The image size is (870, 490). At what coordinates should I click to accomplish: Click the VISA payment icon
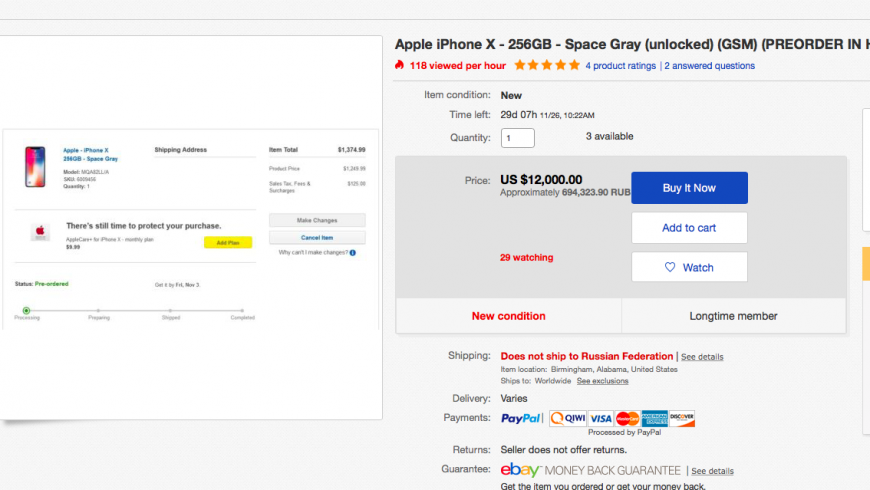click(600, 418)
